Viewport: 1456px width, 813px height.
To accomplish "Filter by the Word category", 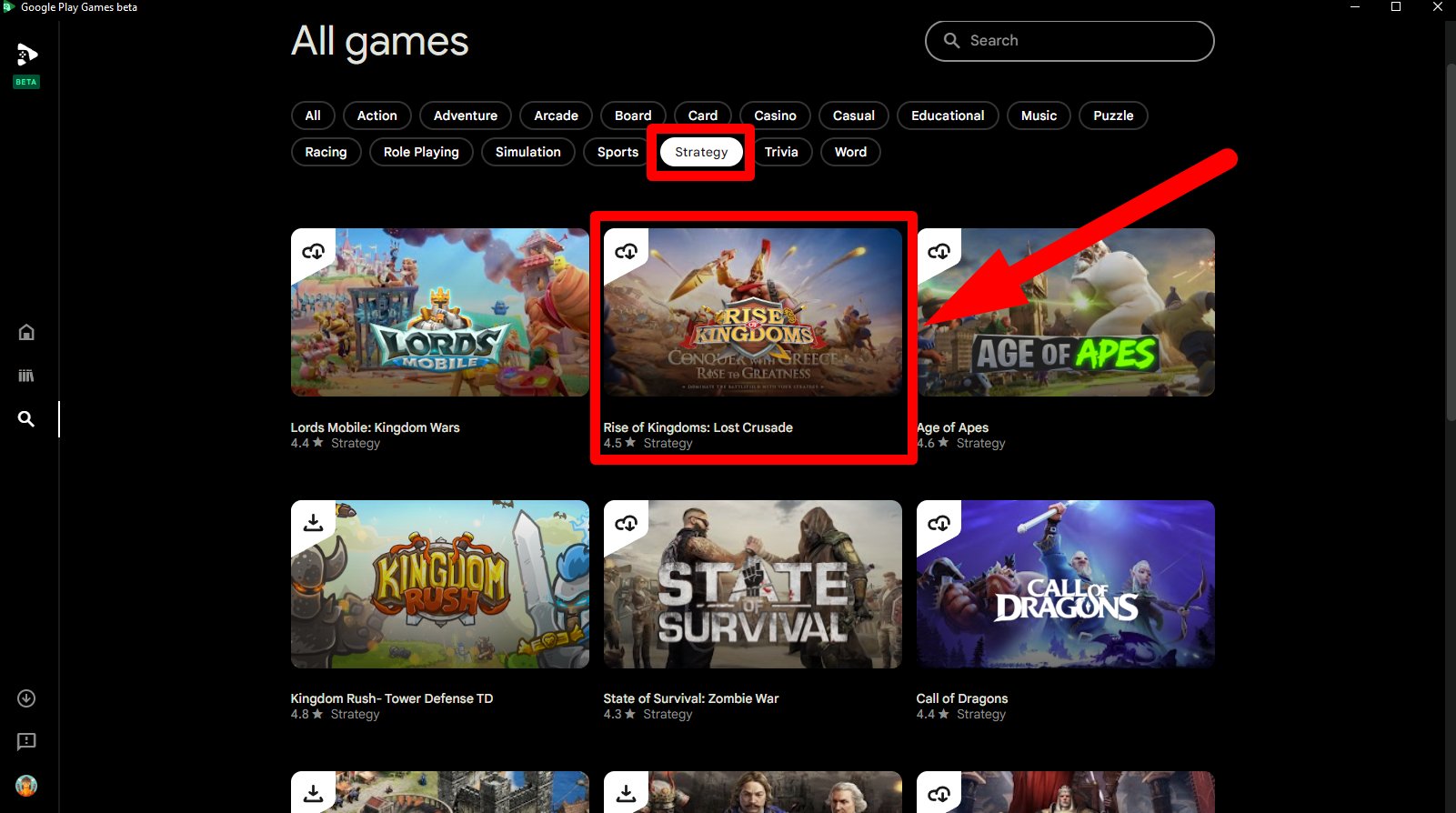I will click(x=850, y=152).
